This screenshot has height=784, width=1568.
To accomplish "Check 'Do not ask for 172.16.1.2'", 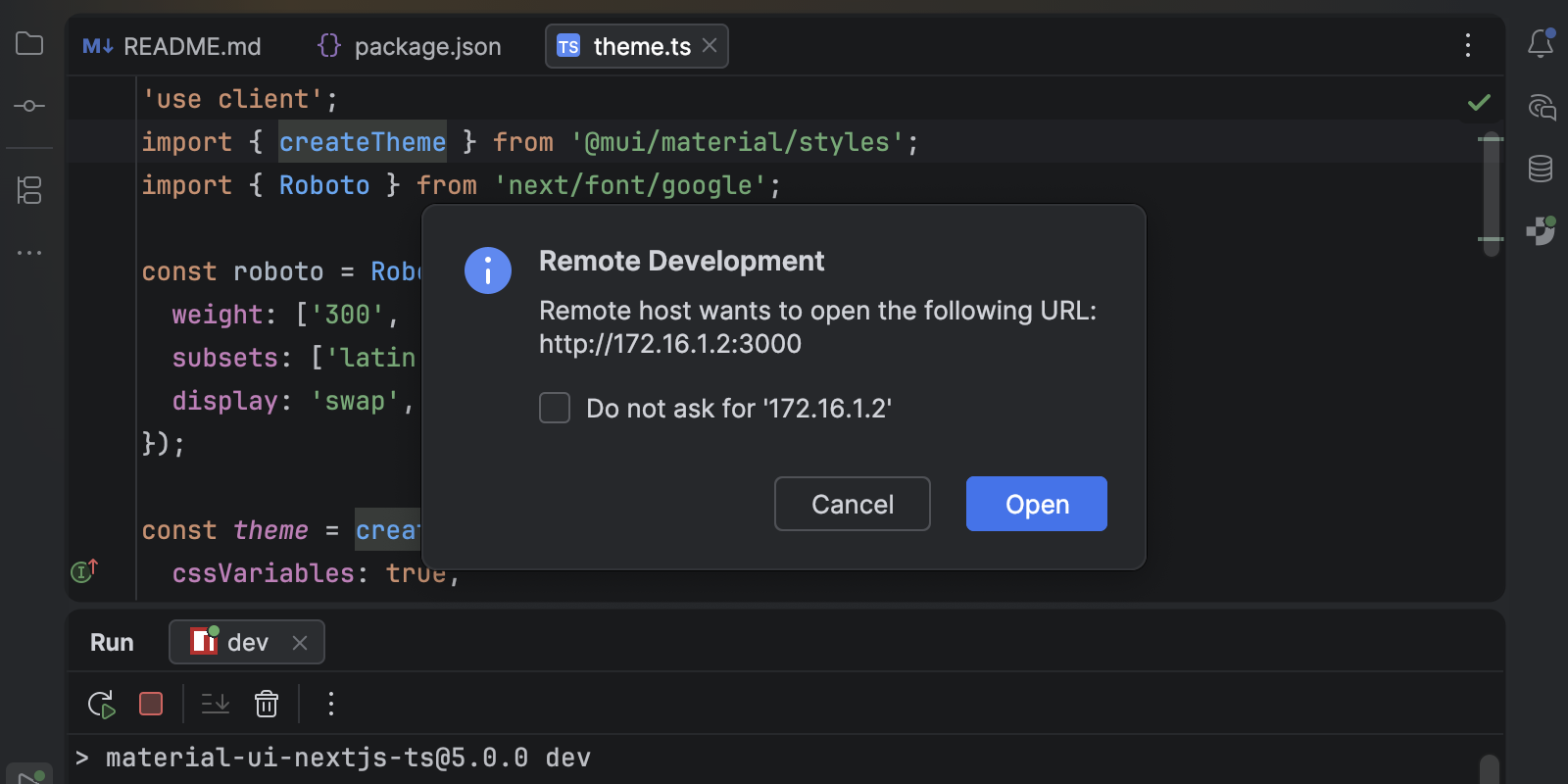I will [x=555, y=408].
